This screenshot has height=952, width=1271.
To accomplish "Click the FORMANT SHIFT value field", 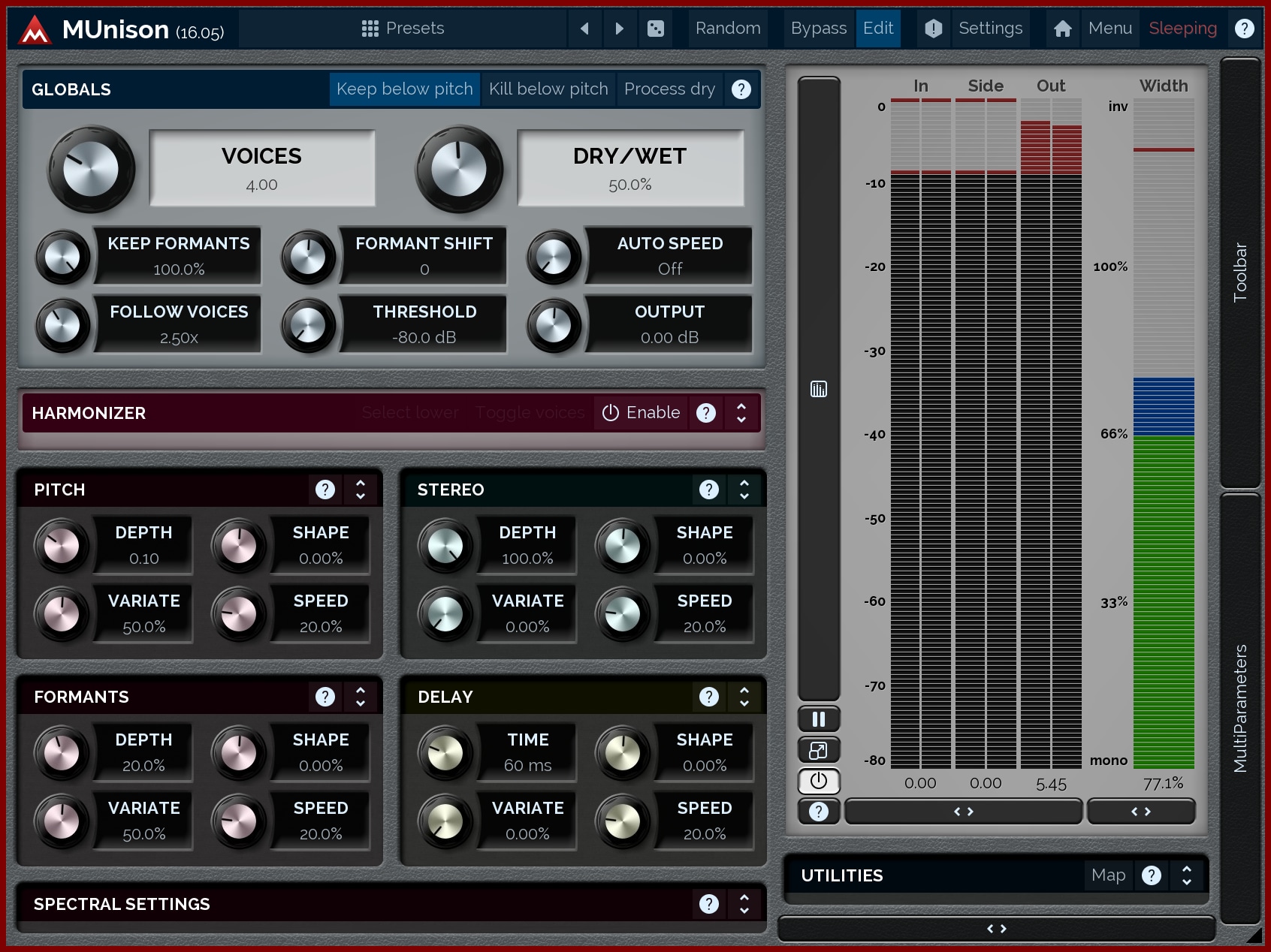I will (x=424, y=256).
